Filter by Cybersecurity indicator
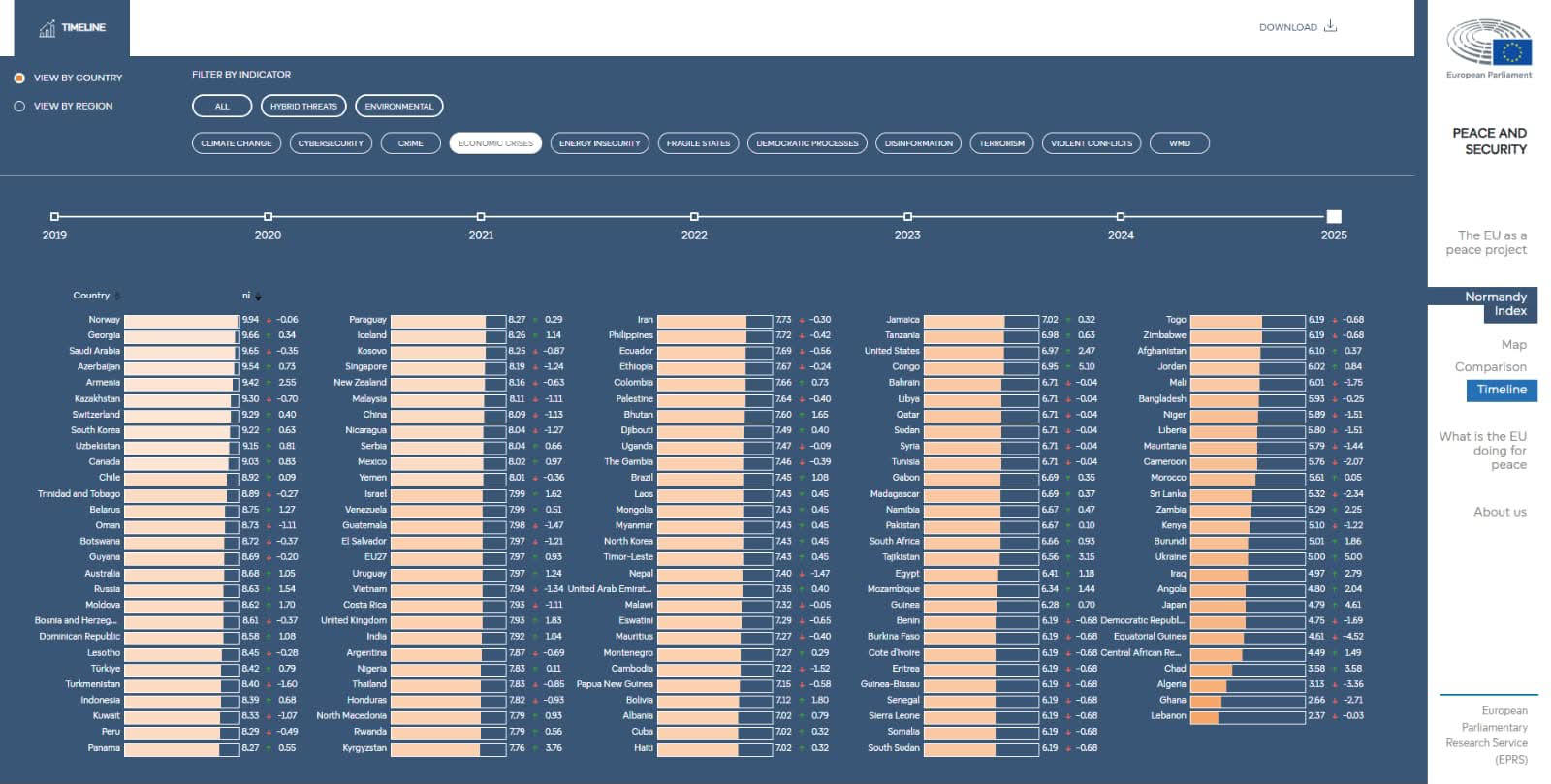 [x=331, y=143]
